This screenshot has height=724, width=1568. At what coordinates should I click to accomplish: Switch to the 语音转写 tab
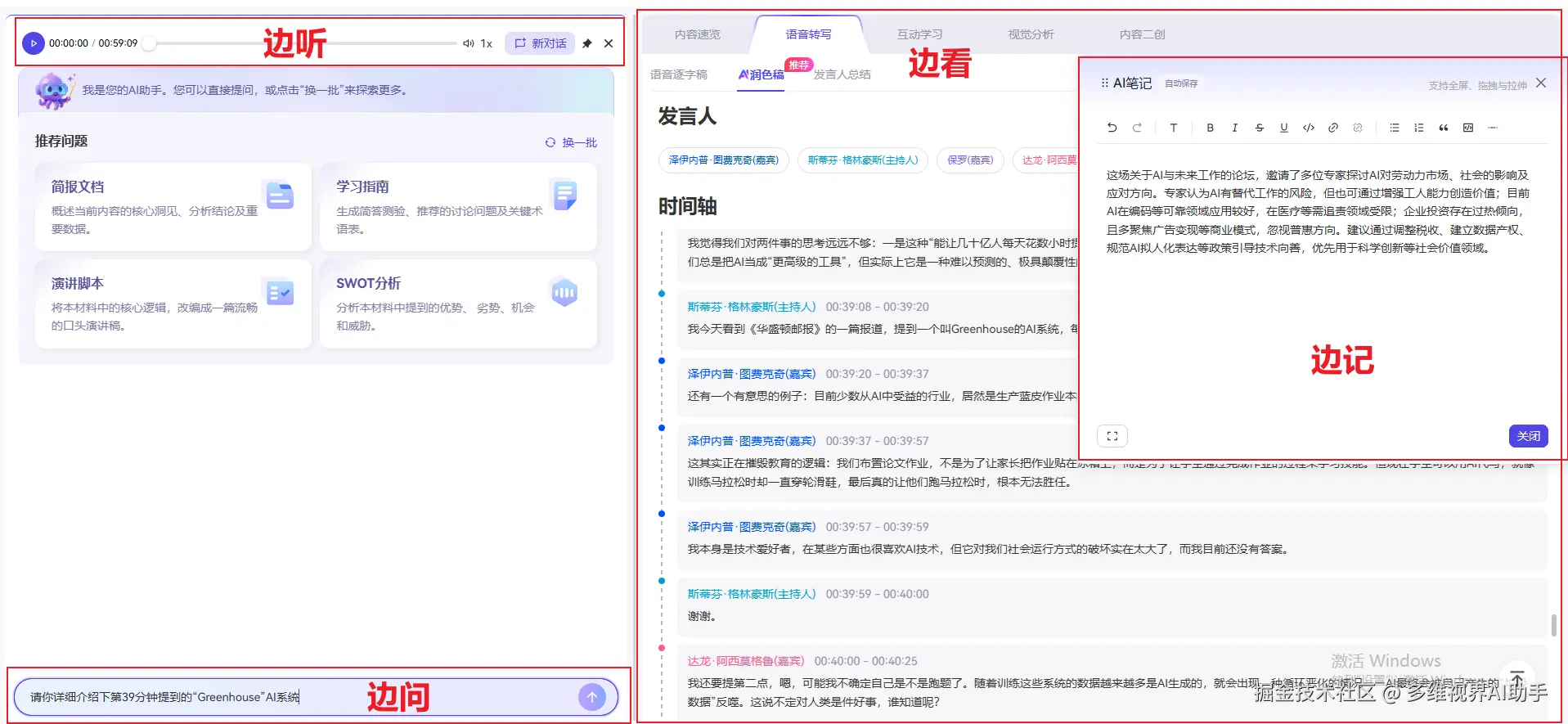pos(808,34)
